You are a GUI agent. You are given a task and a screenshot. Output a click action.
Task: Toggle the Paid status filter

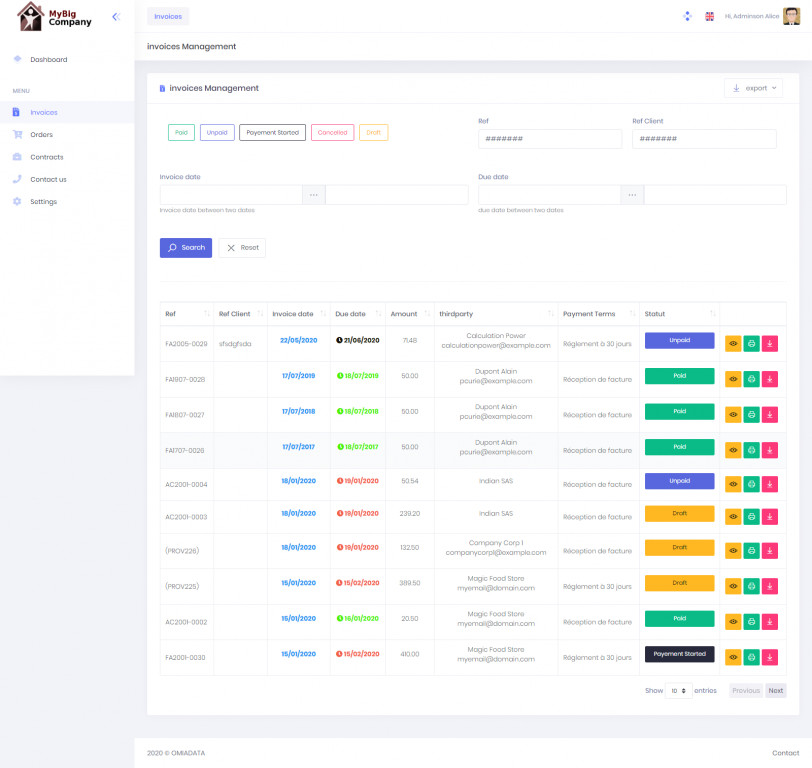[181, 132]
